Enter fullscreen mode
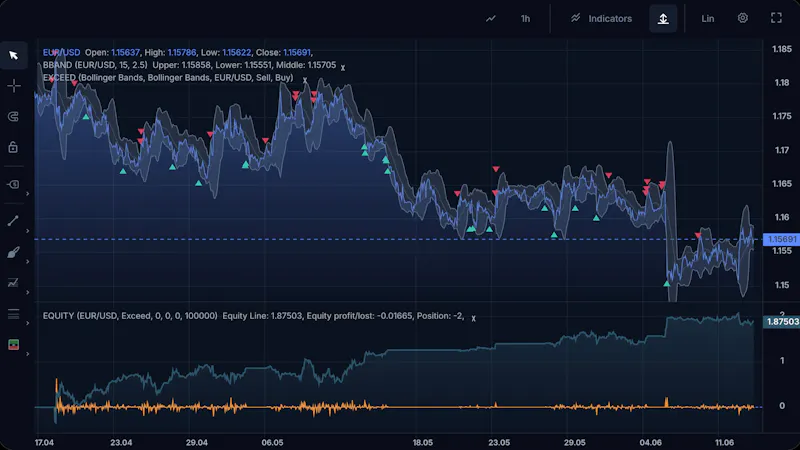Viewport: 800px width, 450px height. click(x=777, y=18)
